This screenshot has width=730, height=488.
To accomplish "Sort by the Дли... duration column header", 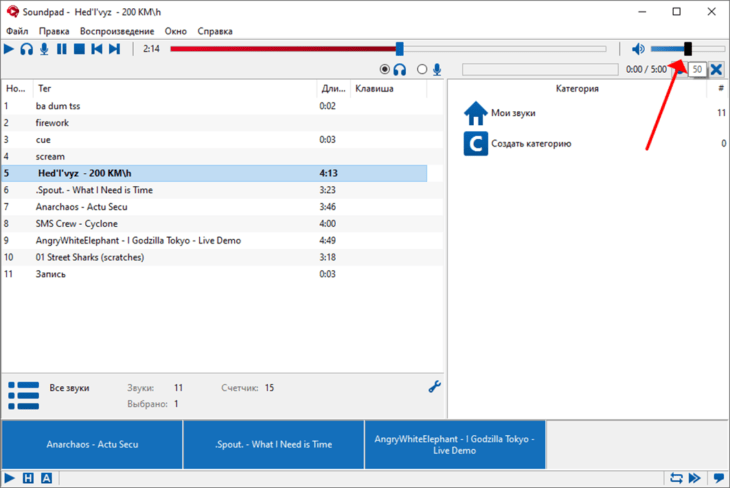I will [x=333, y=88].
